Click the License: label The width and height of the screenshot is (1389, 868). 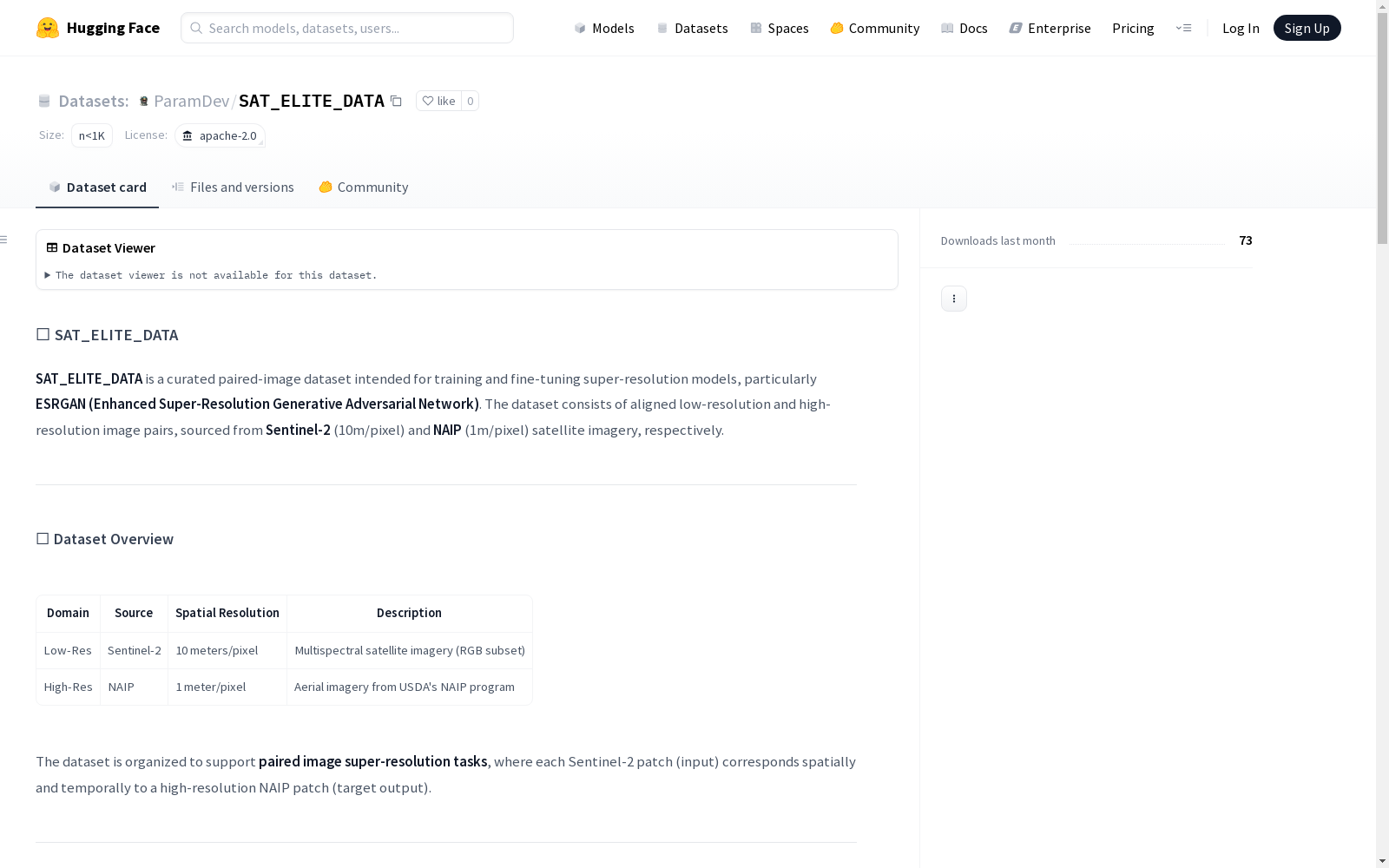[x=146, y=135]
